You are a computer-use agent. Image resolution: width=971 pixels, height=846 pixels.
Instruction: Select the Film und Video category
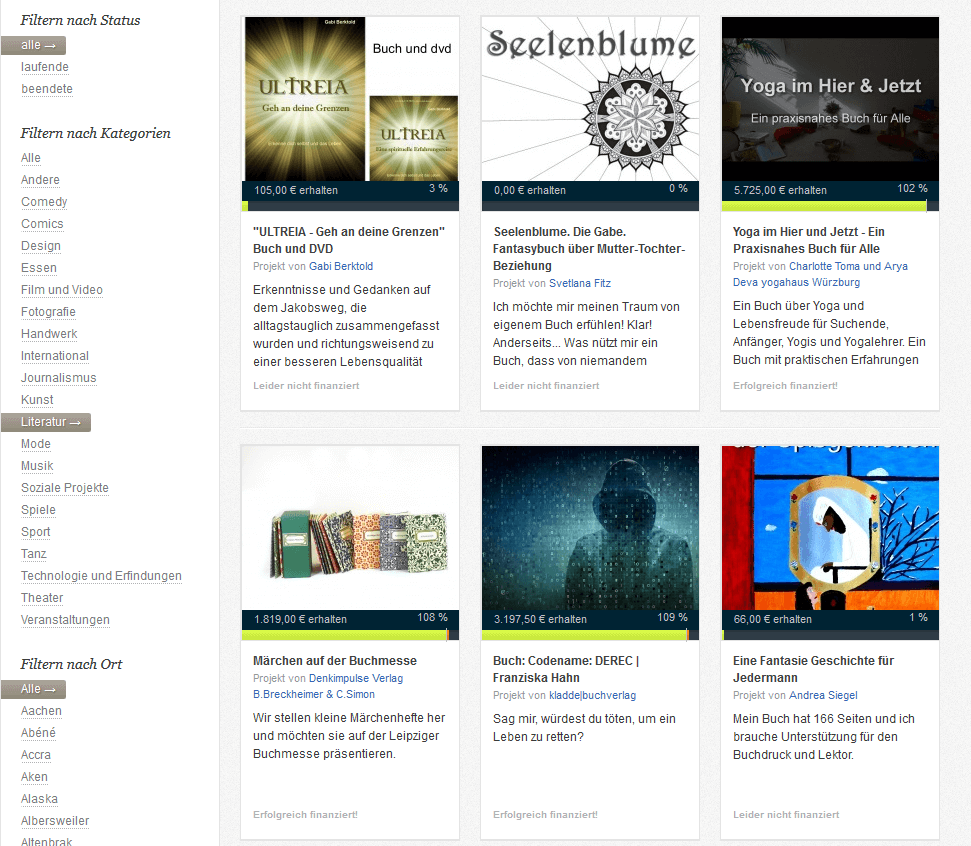click(62, 290)
